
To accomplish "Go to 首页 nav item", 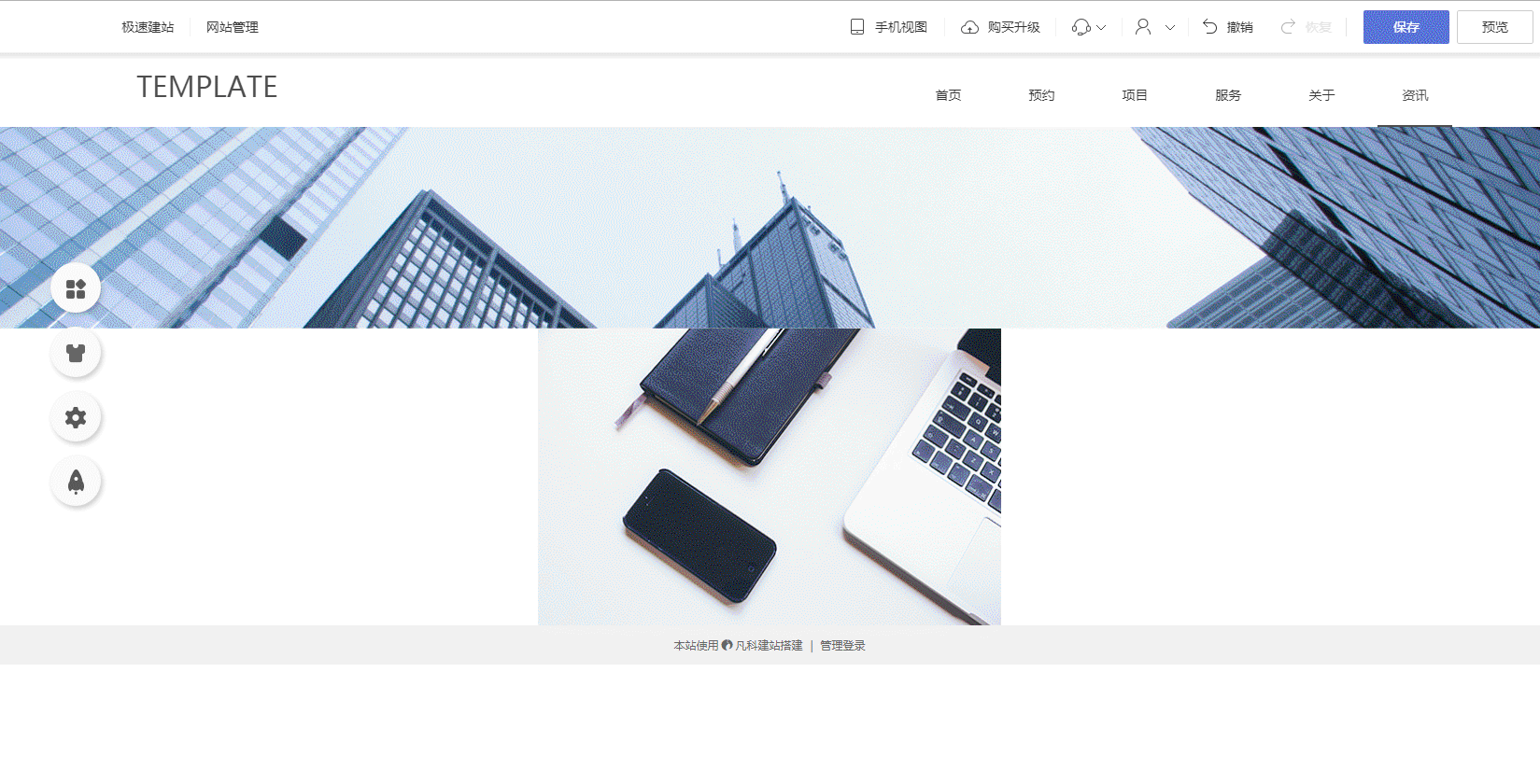I will 948,95.
